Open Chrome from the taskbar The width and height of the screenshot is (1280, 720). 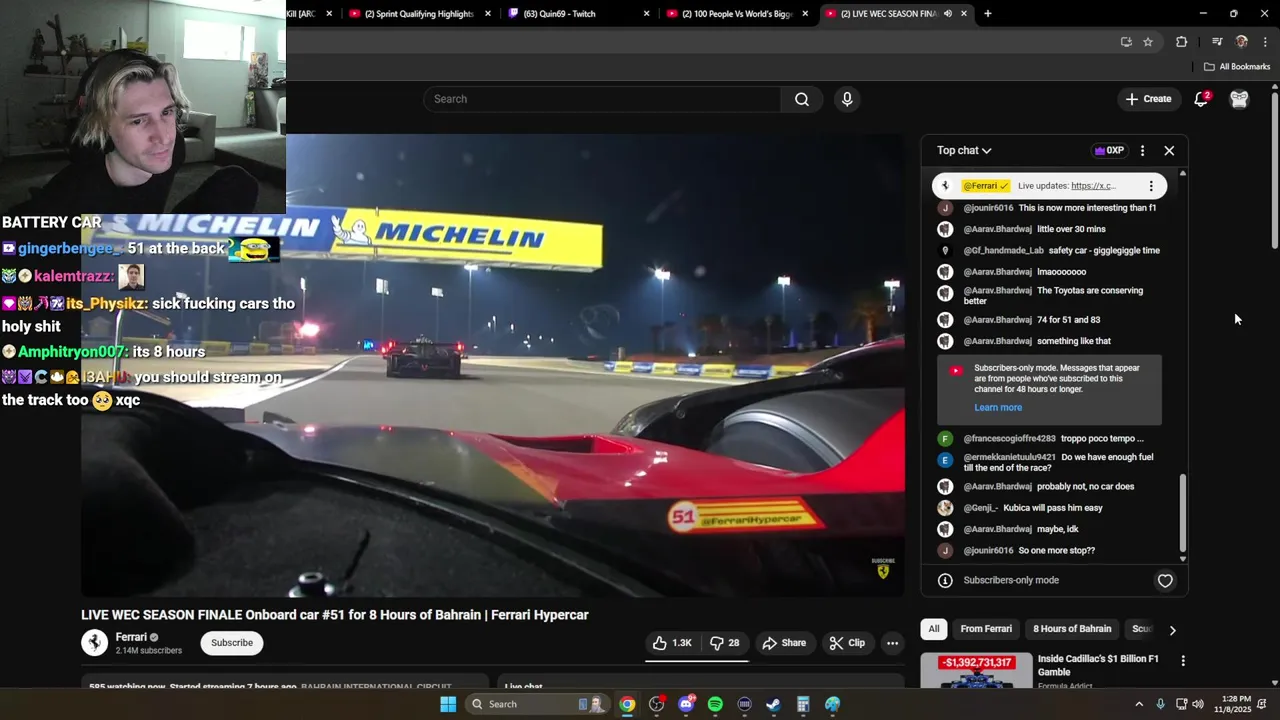coord(627,704)
